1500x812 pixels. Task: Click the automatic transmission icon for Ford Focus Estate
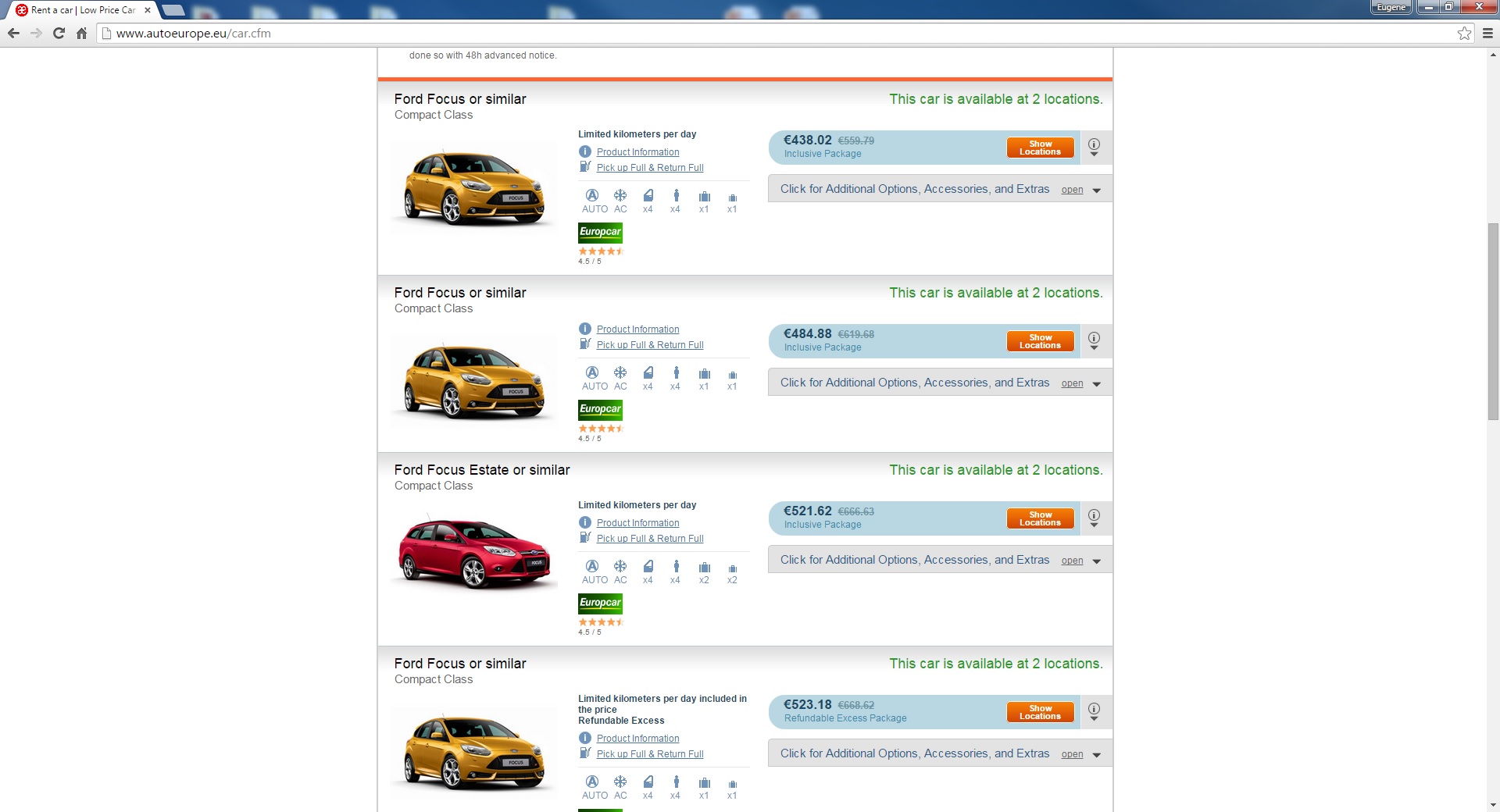click(x=592, y=567)
